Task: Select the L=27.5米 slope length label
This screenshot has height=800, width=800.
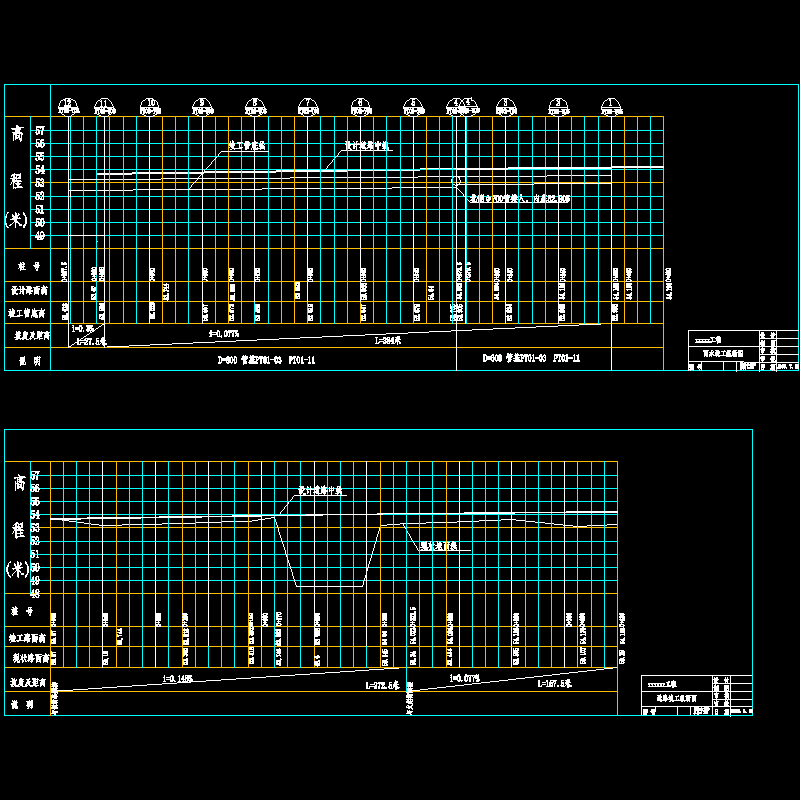Action: pos(91,341)
